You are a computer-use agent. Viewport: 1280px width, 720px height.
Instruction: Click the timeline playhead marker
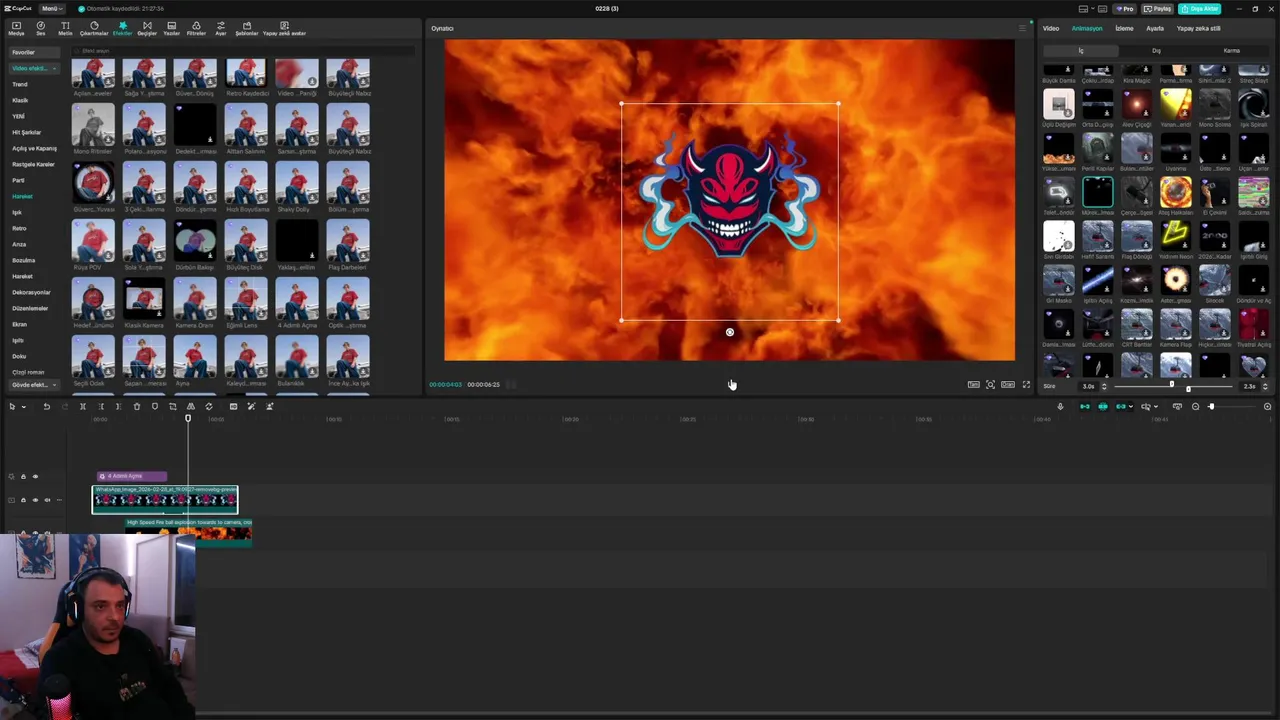pyautogui.click(x=188, y=419)
